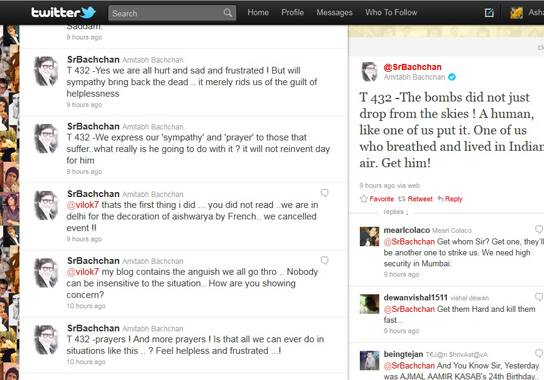
Task: Click the Favorite link on detail tweet
Action: point(382,199)
